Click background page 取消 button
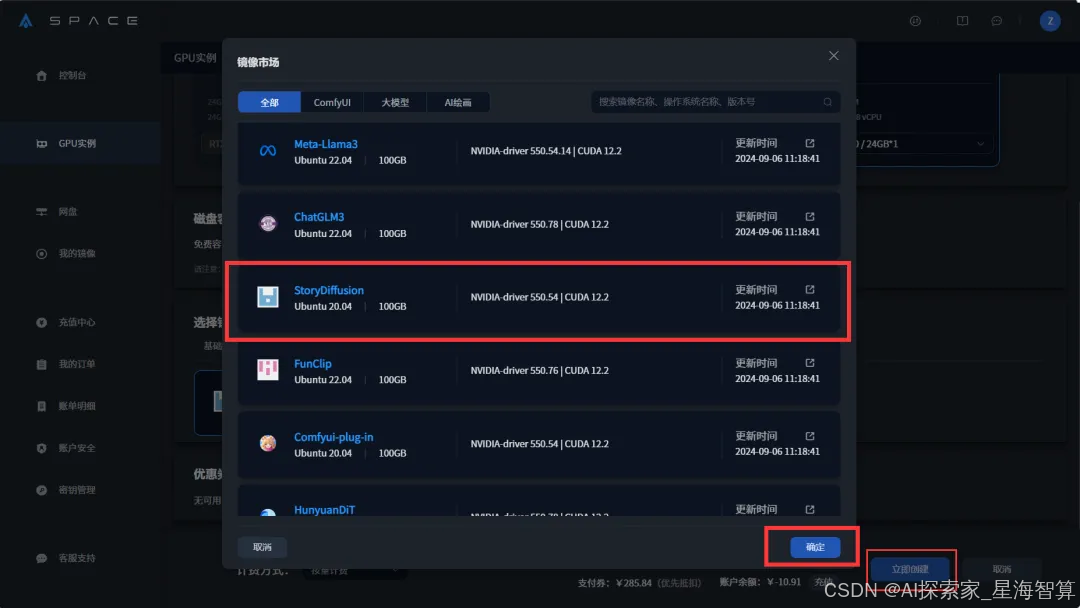Viewport: 1080px width, 608px height. tap(1001, 569)
